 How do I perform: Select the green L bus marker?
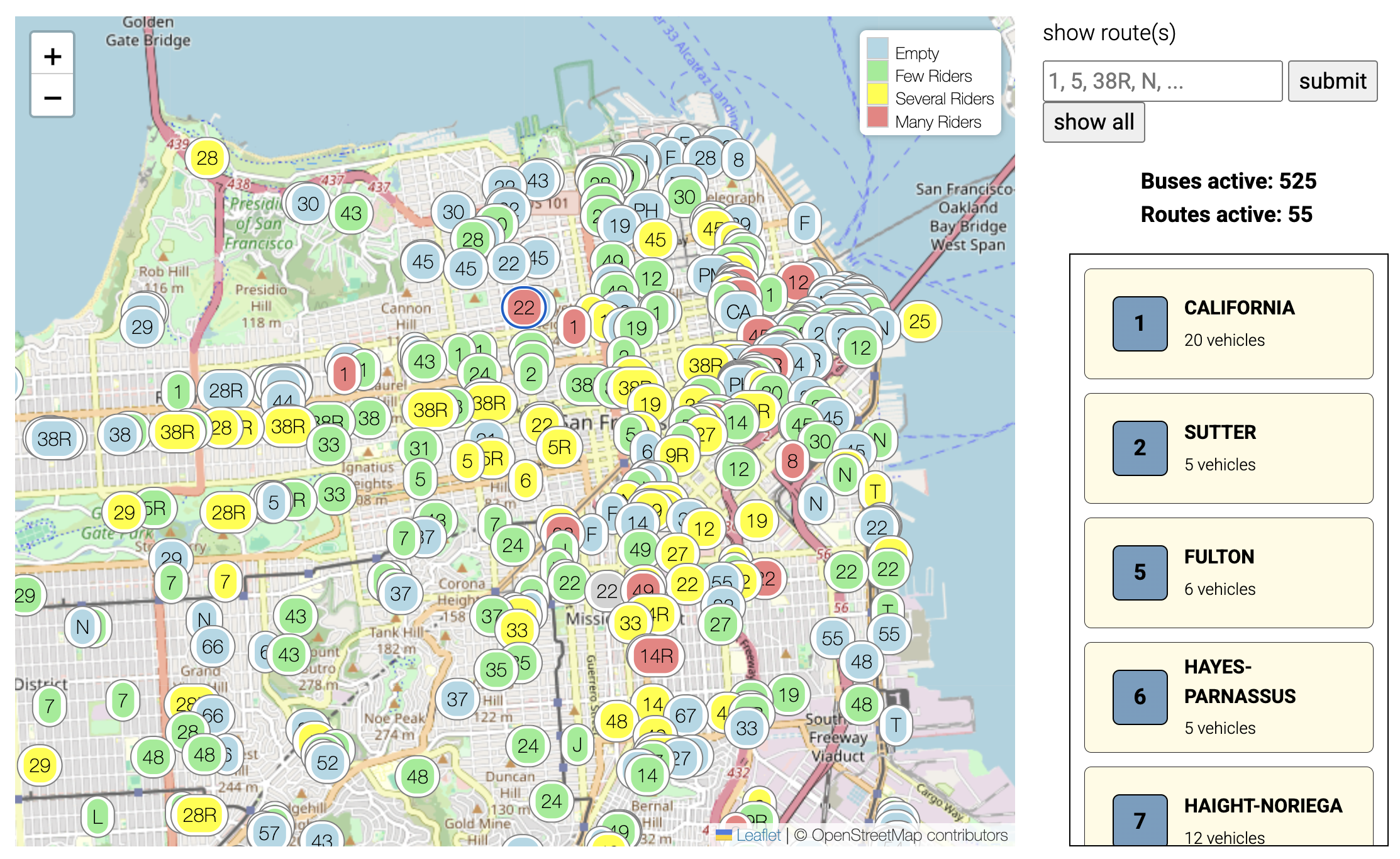pos(97,817)
